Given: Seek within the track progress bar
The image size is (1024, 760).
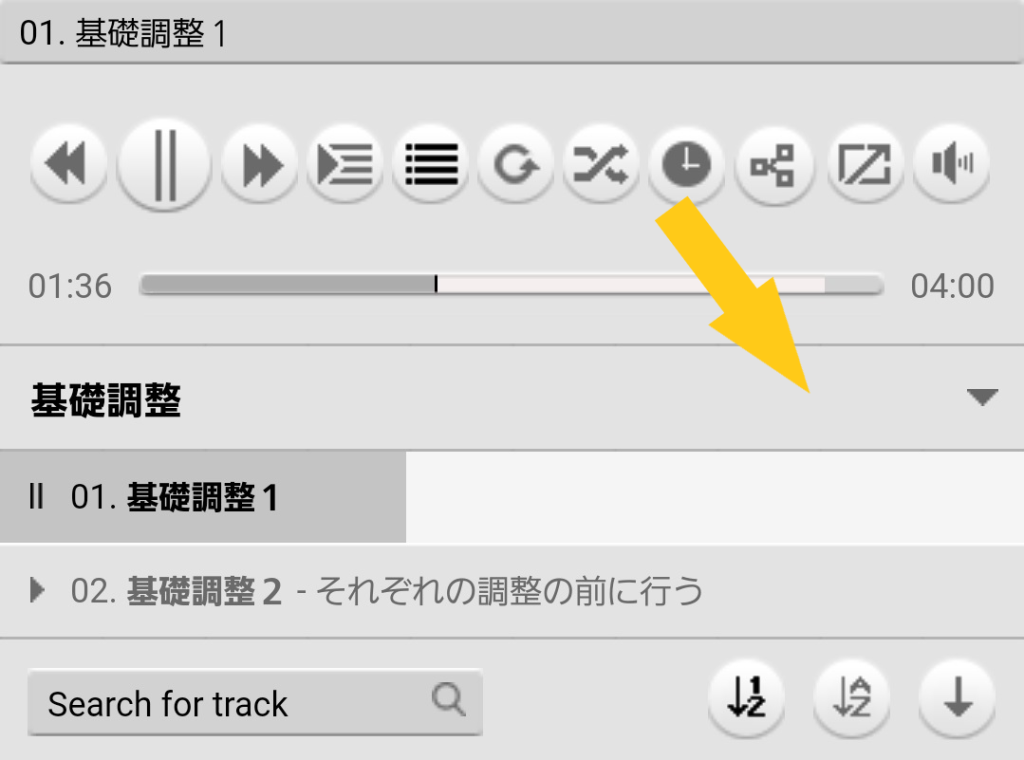Looking at the screenshot, I should pos(511,285).
